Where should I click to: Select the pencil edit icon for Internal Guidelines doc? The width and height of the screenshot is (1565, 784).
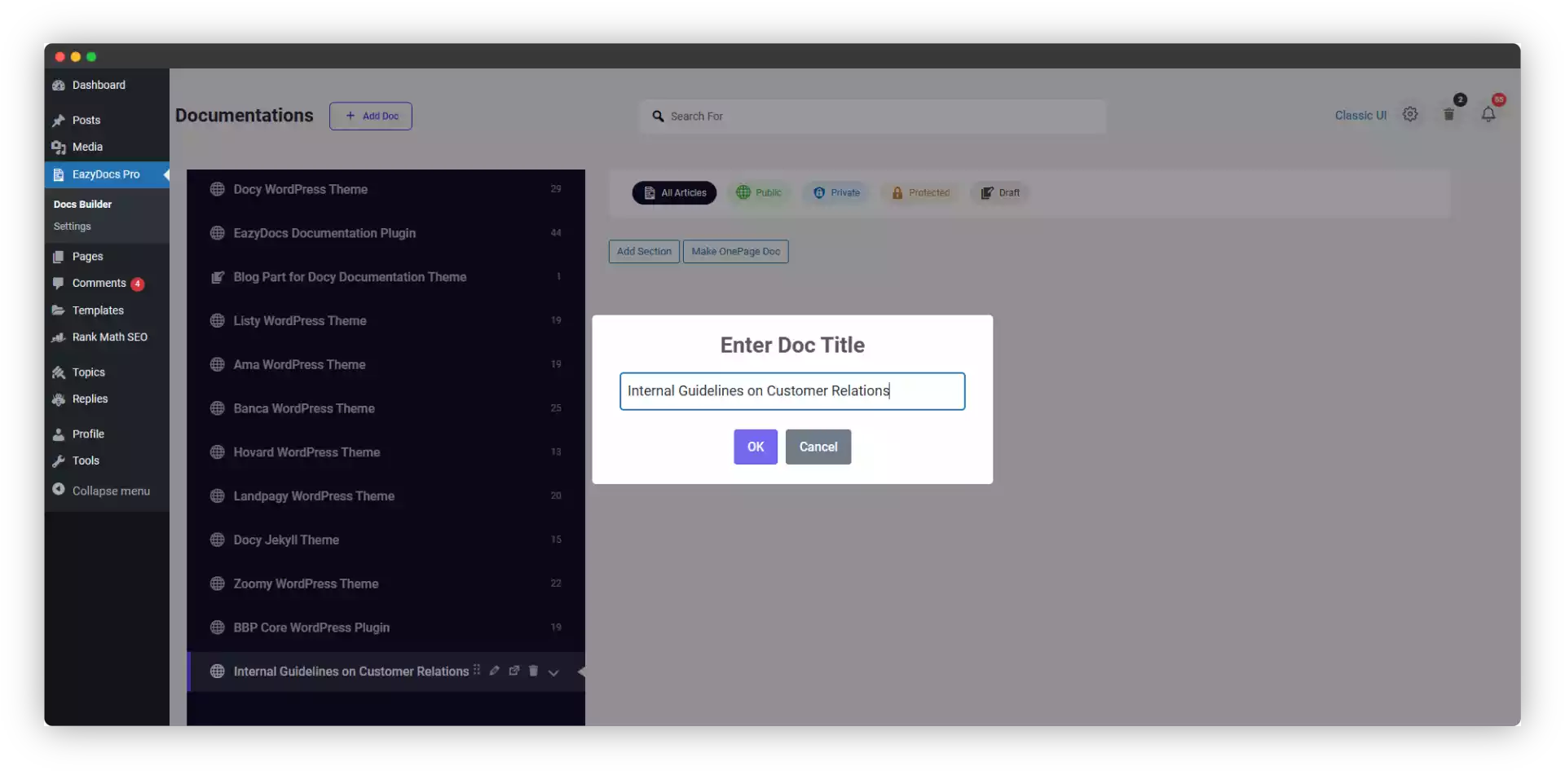click(x=495, y=671)
